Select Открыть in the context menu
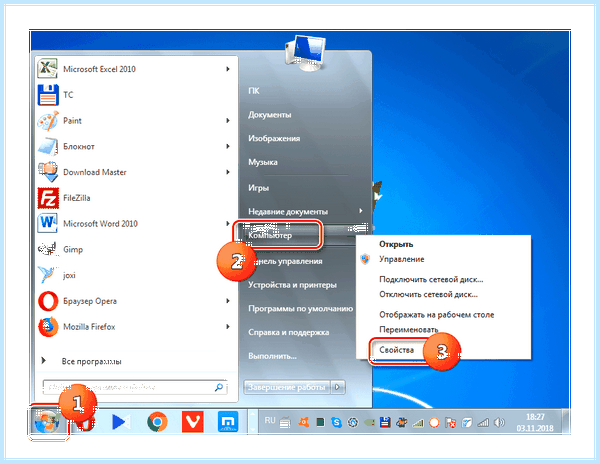Viewport: 600px width, 464px height. (396, 244)
